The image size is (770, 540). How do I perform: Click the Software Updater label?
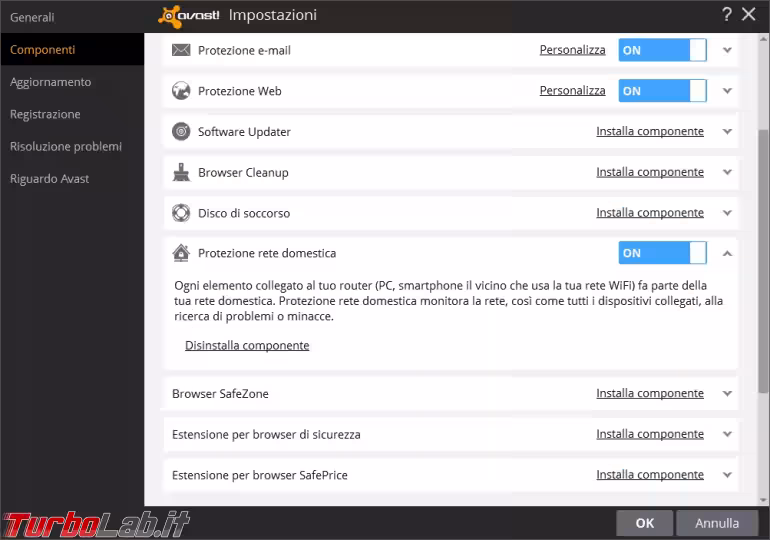tap(244, 132)
